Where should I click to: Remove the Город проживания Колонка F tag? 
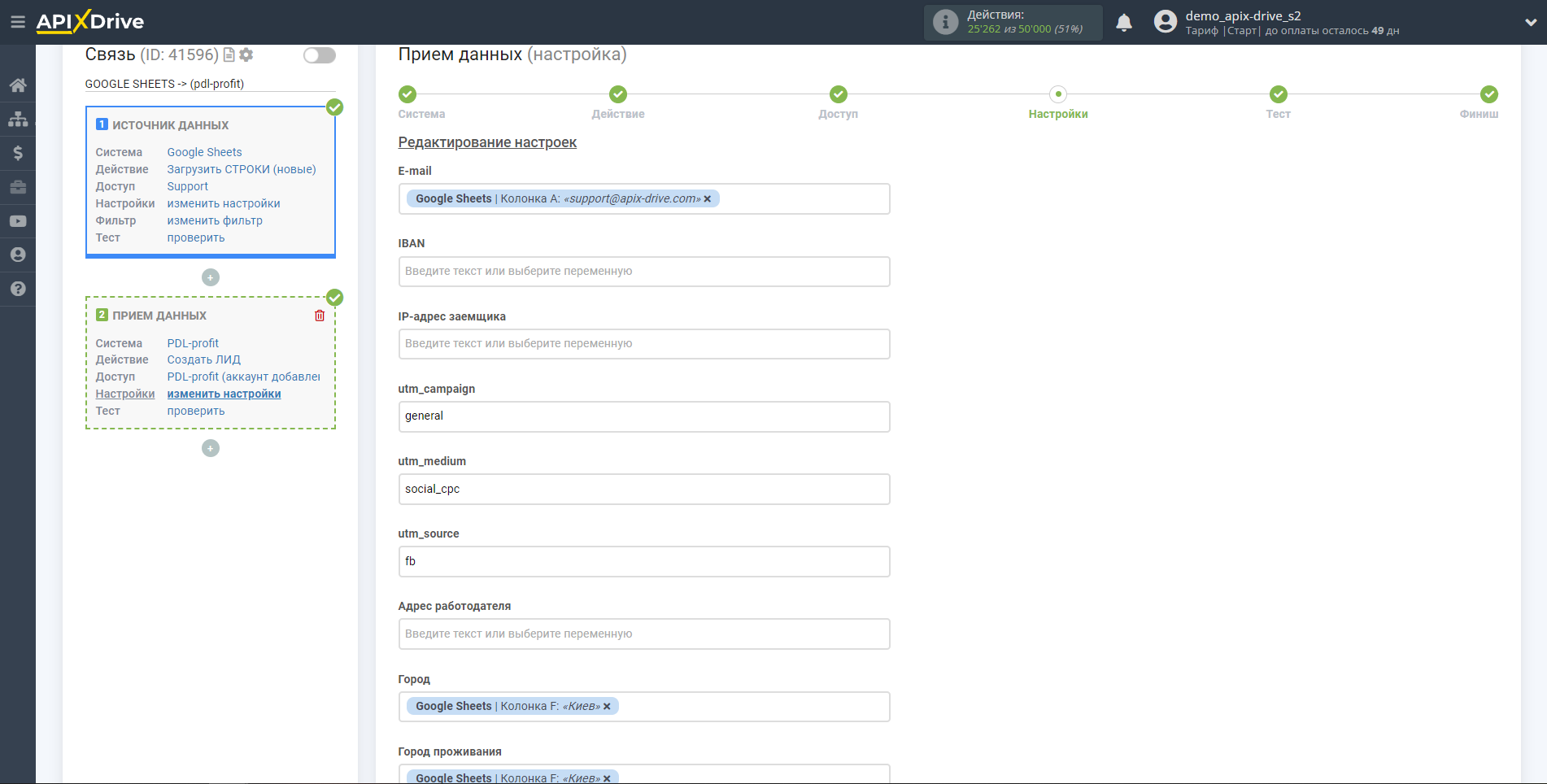607,778
